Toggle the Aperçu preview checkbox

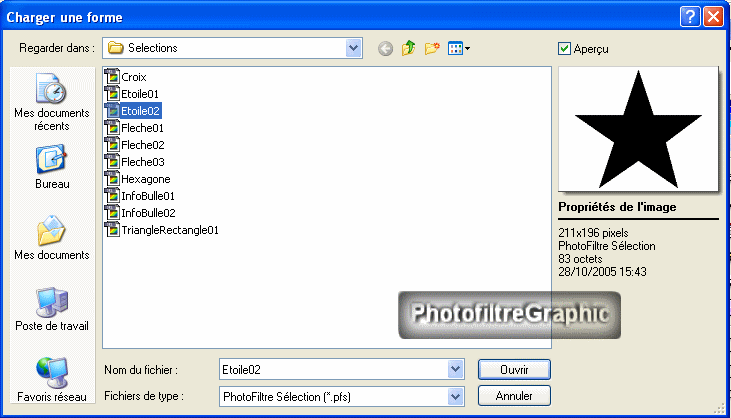(565, 48)
